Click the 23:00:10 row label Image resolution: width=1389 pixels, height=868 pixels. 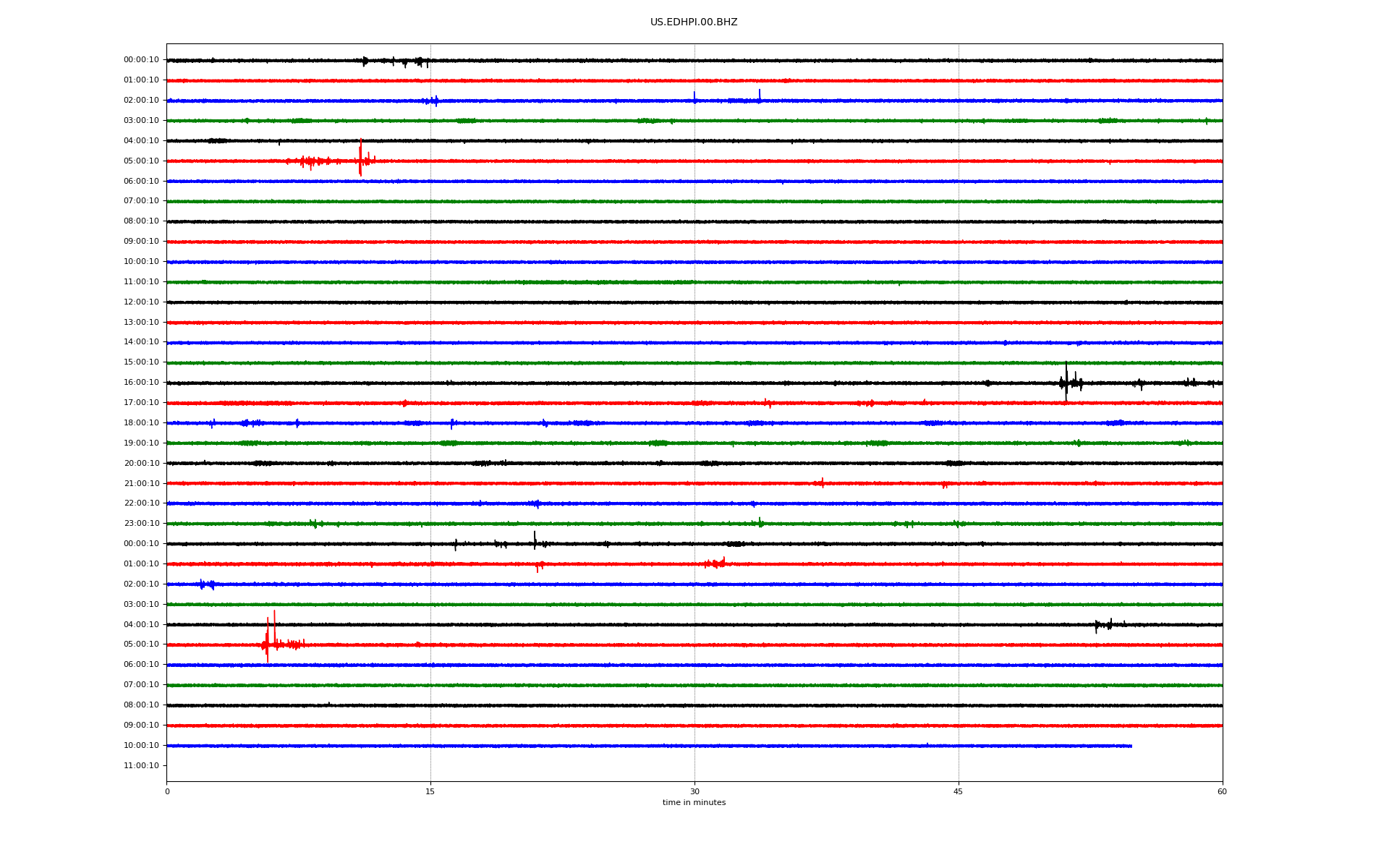[141, 524]
